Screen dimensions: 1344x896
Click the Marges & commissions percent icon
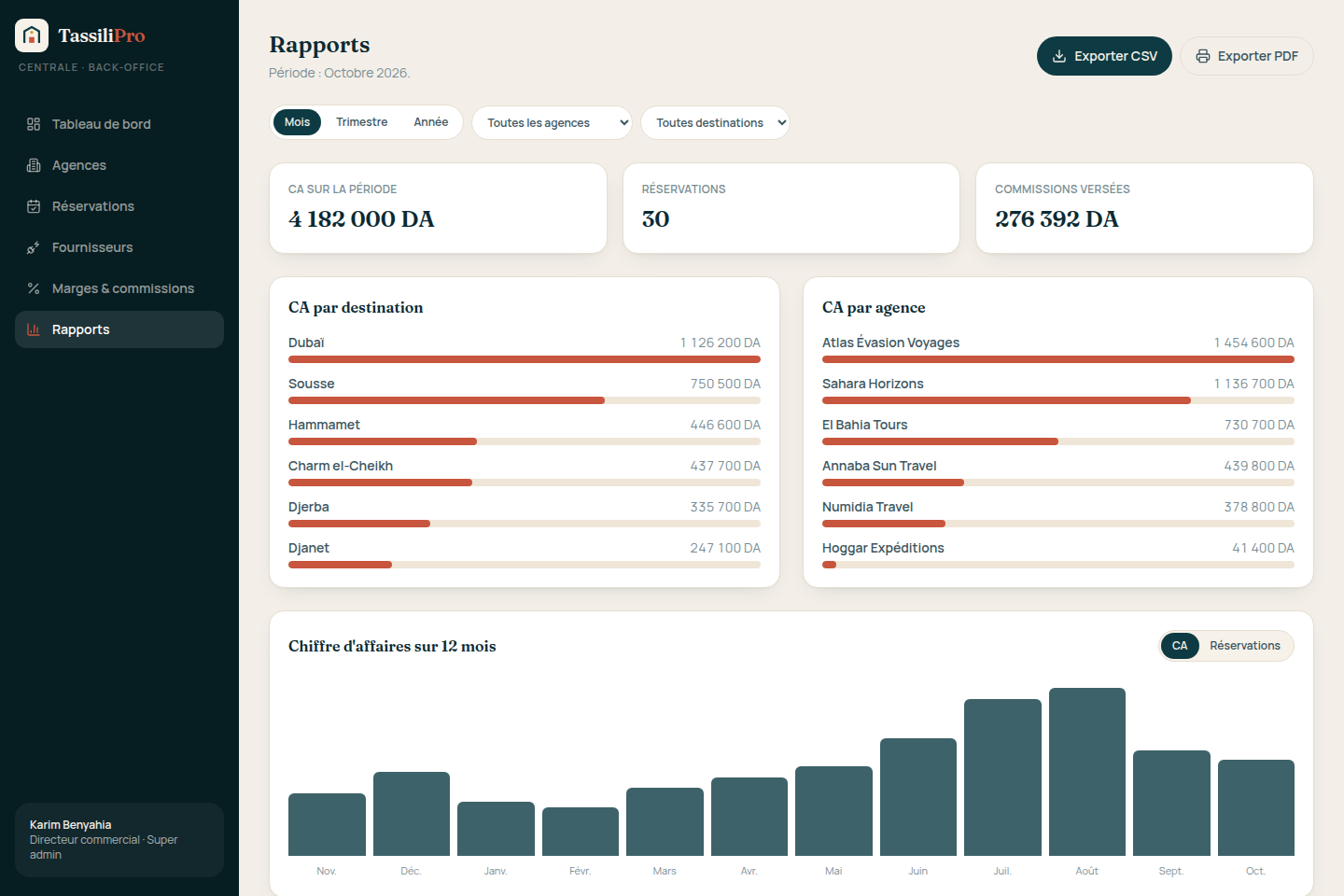click(34, 288)
